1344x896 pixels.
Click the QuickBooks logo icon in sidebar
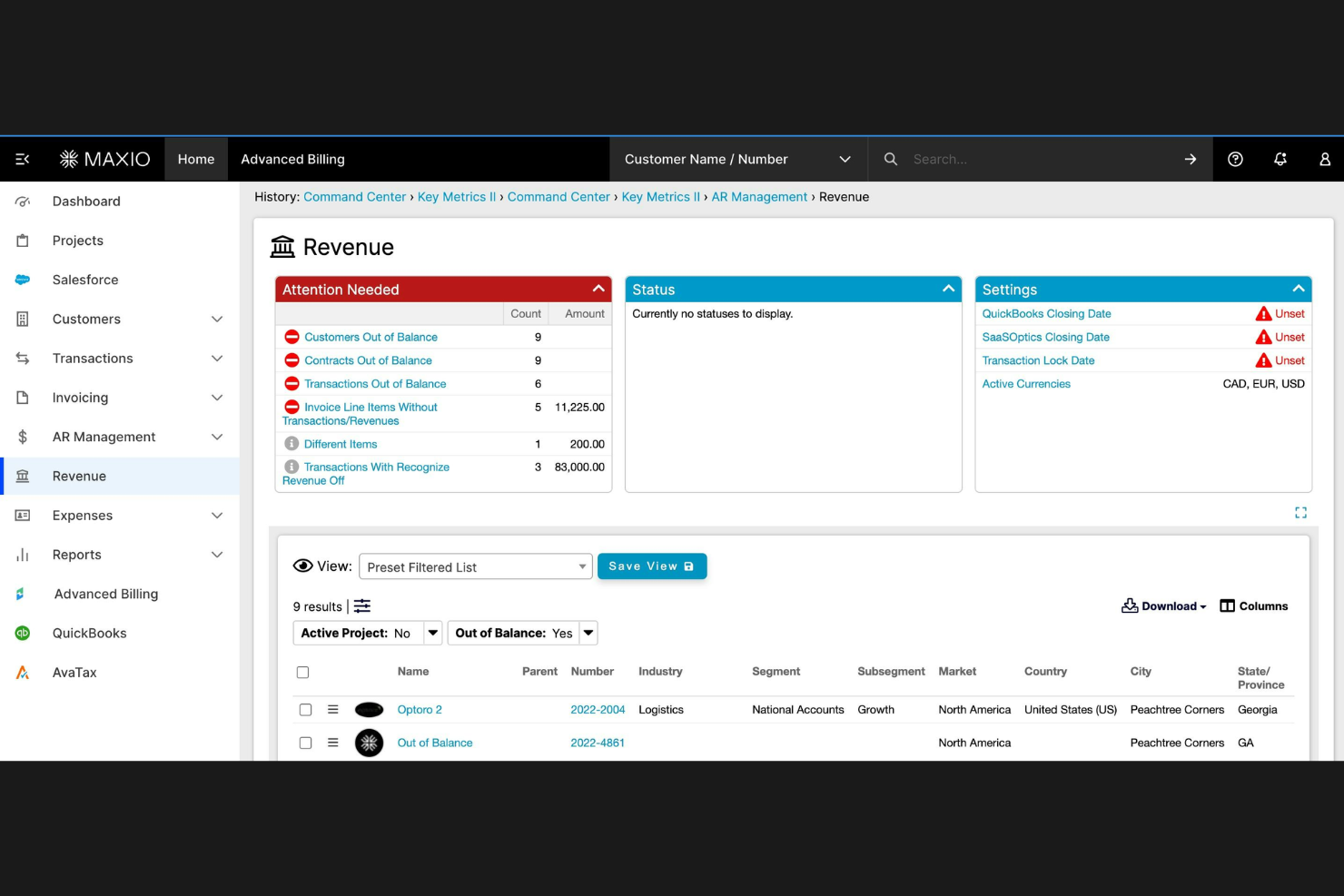(23, 634)
